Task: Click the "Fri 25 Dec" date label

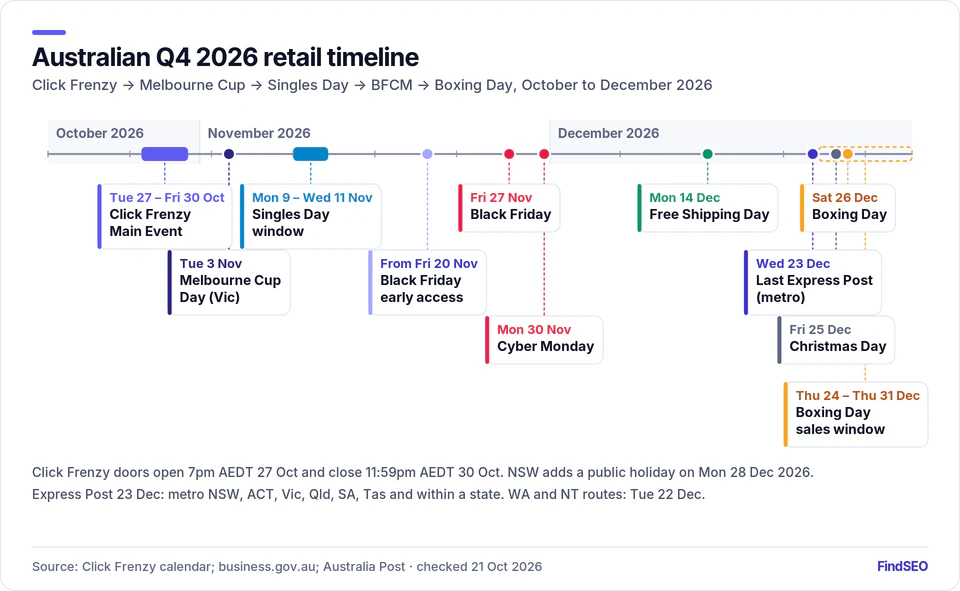Action: click(820, 329)
